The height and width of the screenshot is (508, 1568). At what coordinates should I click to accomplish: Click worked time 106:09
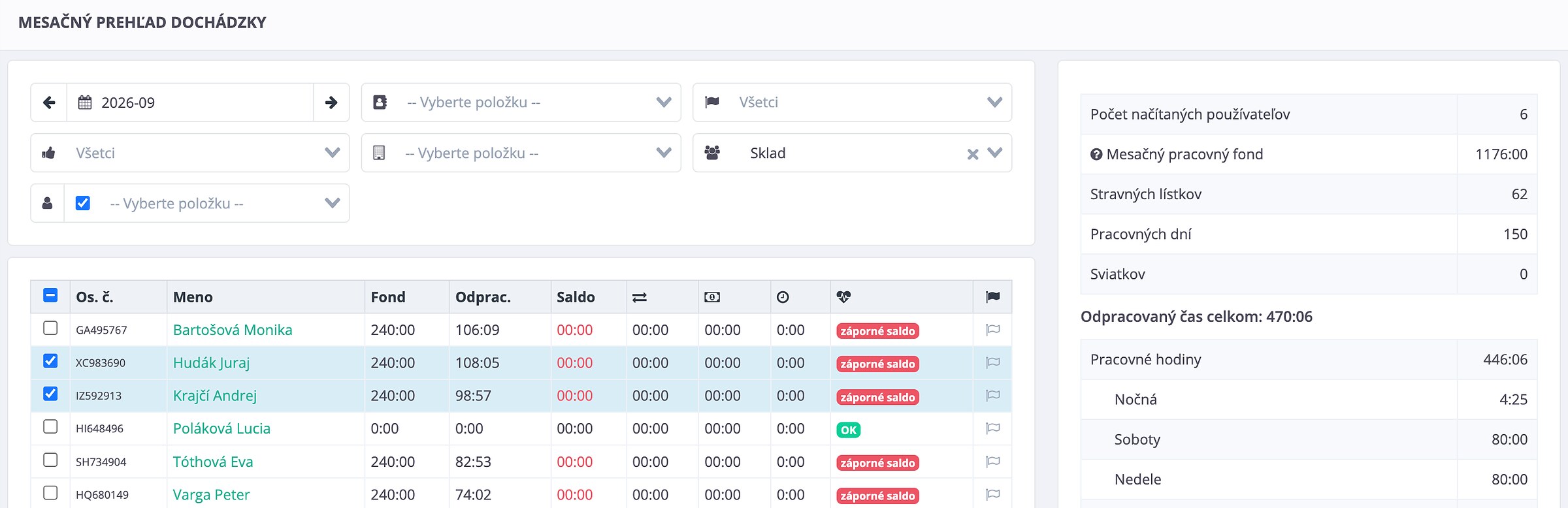pyautogui.click(x=477, y=330)
